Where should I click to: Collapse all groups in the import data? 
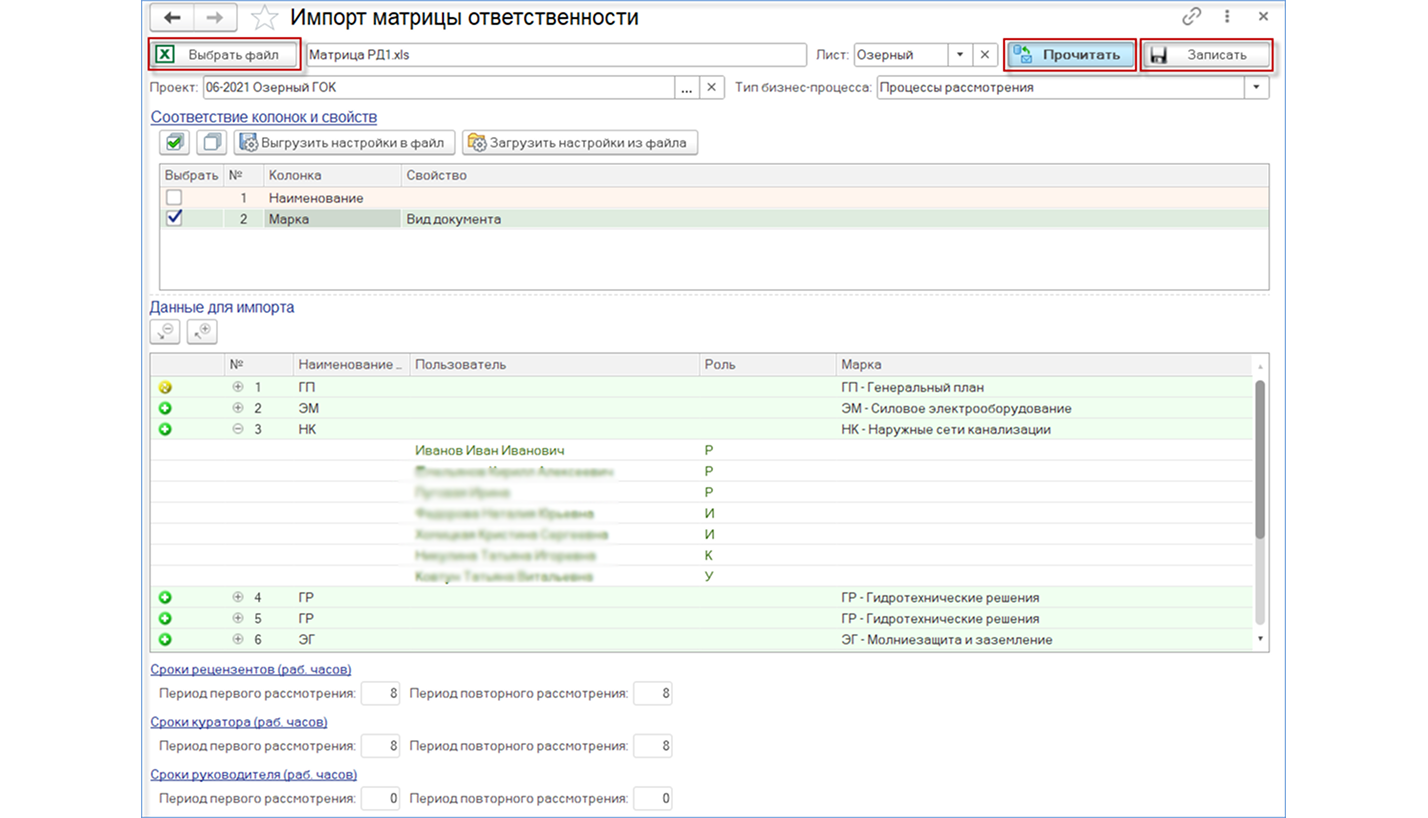point(166,331)
